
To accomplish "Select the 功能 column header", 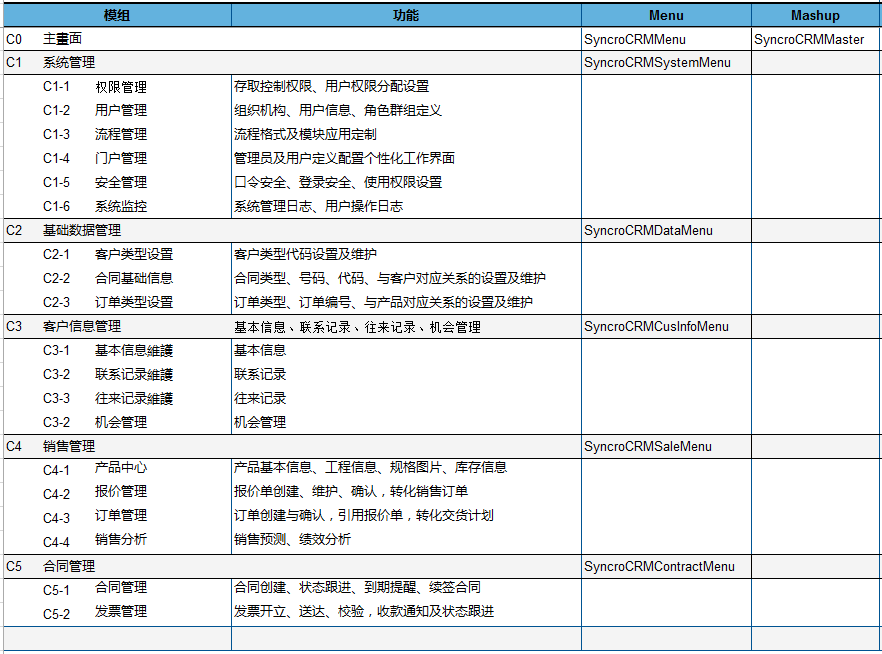I will click(x=406, y=15).
